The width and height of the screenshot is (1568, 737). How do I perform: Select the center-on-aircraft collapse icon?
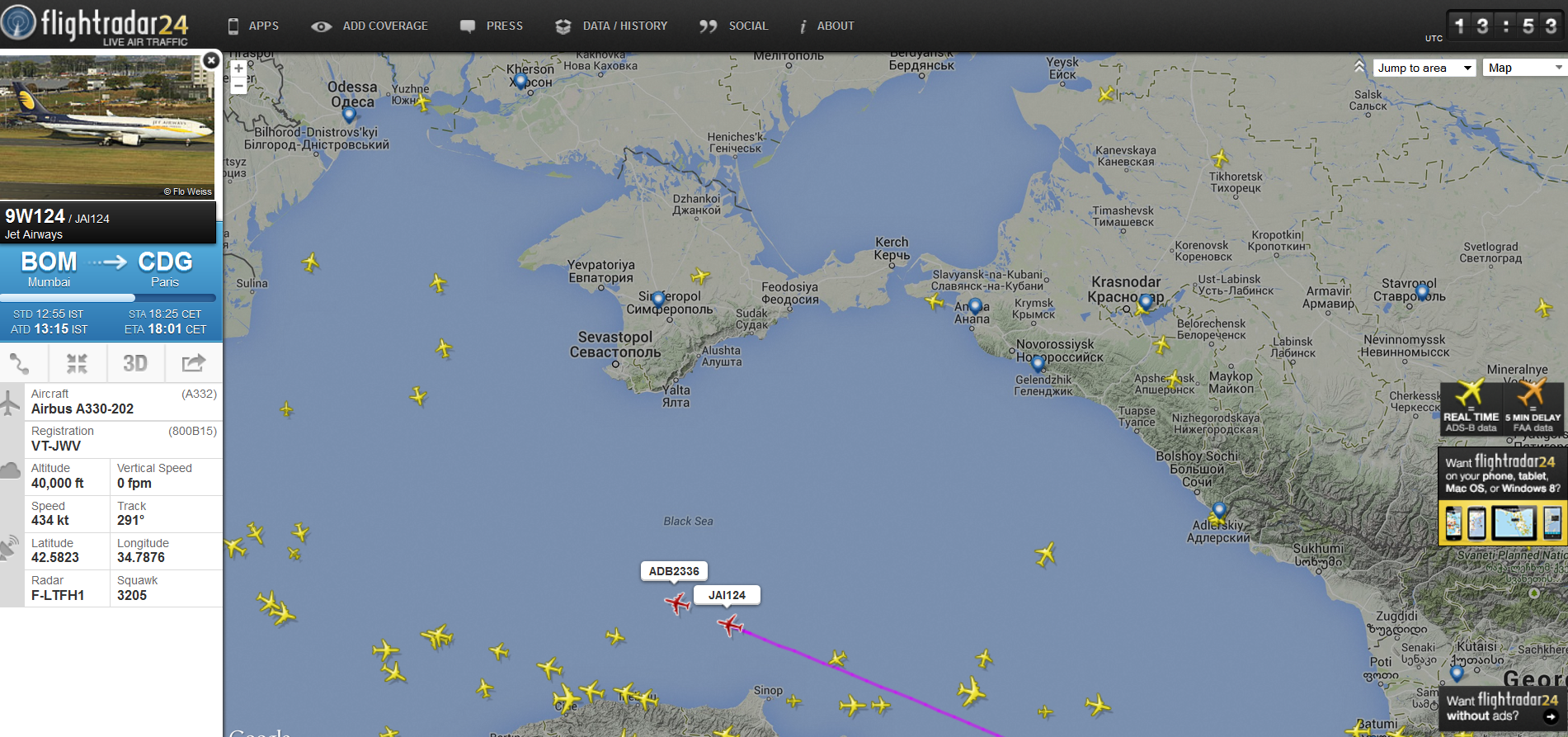click(78, 363)
